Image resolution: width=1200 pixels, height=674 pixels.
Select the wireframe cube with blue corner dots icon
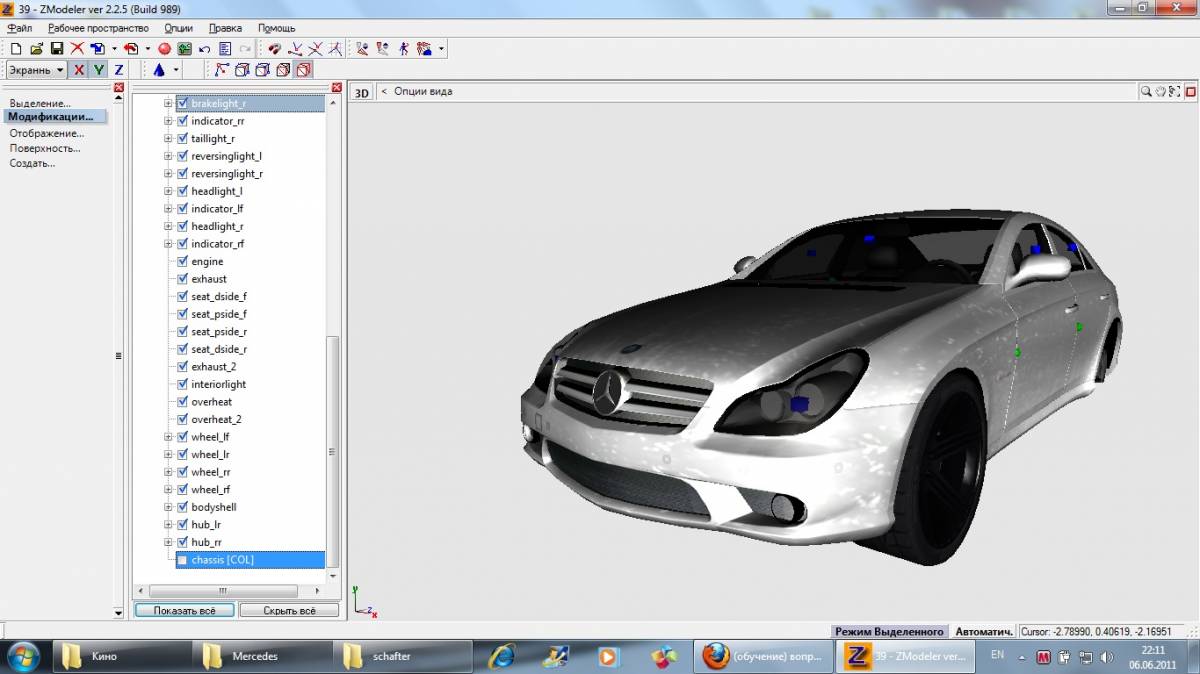click(x=263, y=70)
